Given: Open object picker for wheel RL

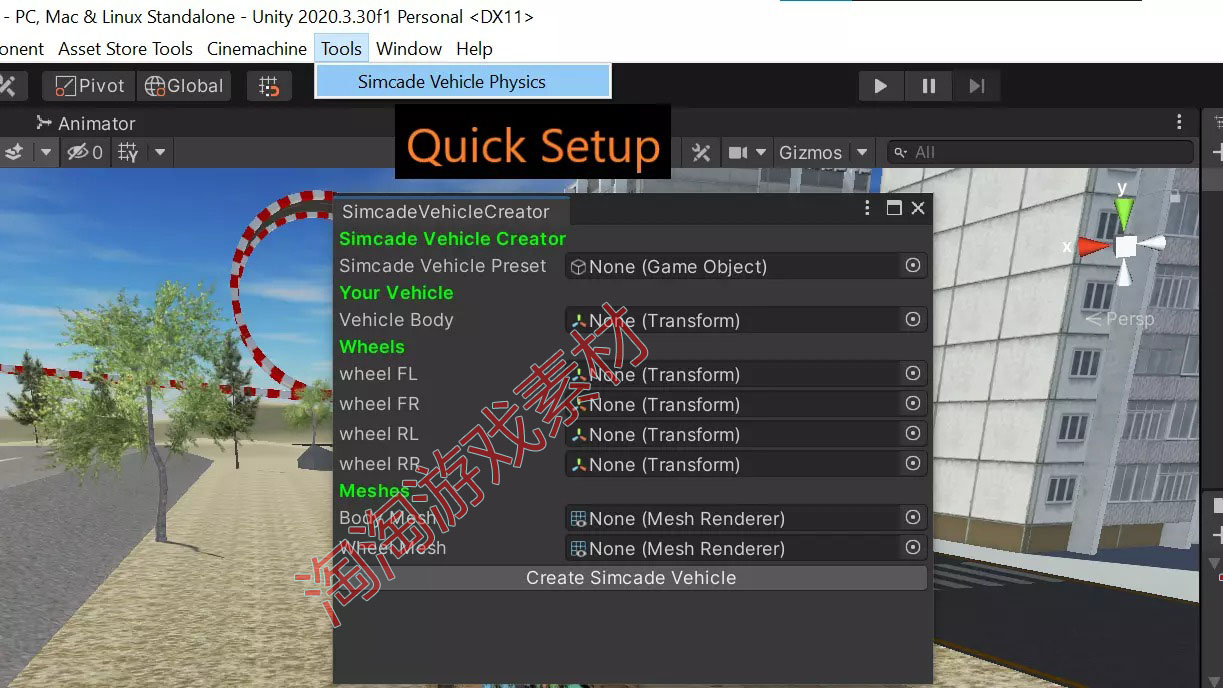Looking at the screenshot, I should pos(913,433).
